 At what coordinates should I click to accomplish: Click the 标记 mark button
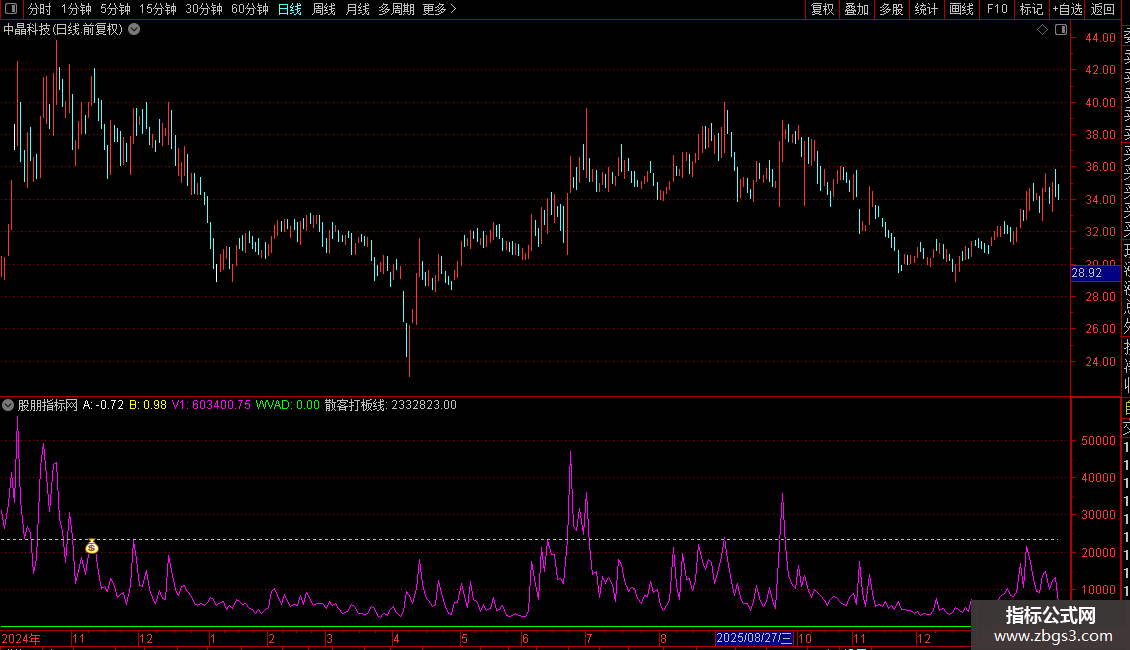[1031, 9]
